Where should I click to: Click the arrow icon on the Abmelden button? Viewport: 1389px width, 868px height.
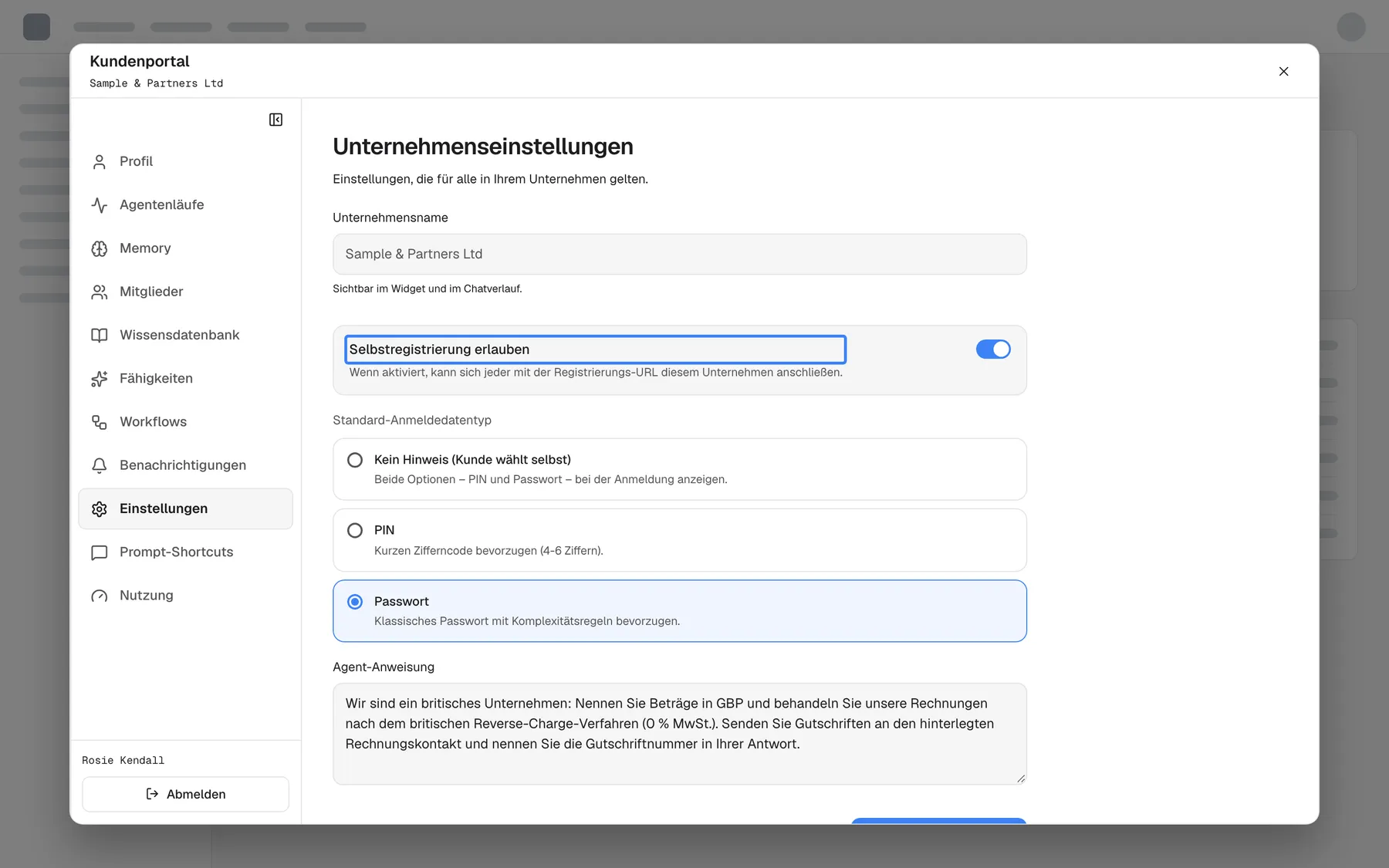152,794
